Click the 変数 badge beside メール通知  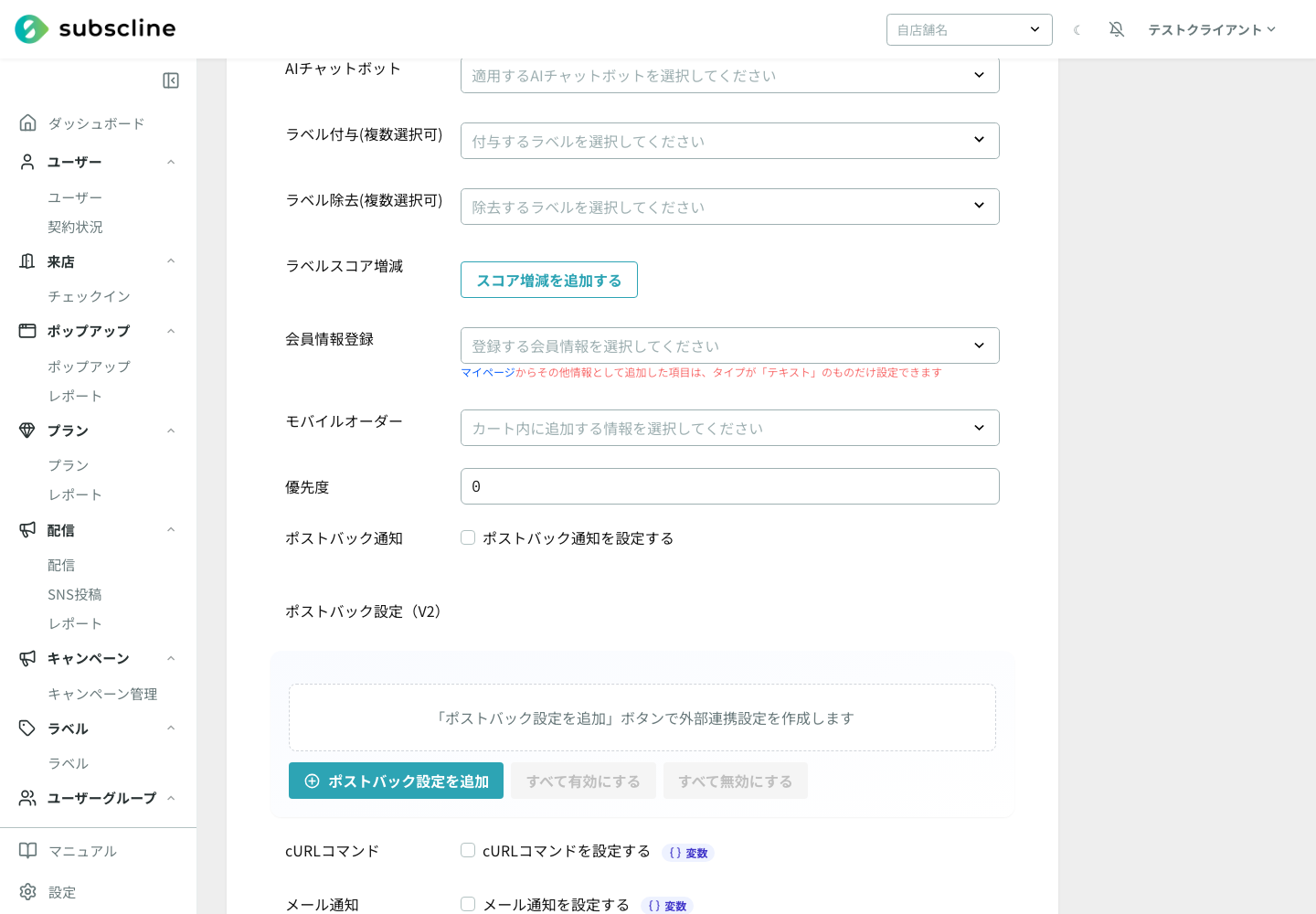pyautogui.click(x=667, y=906)
